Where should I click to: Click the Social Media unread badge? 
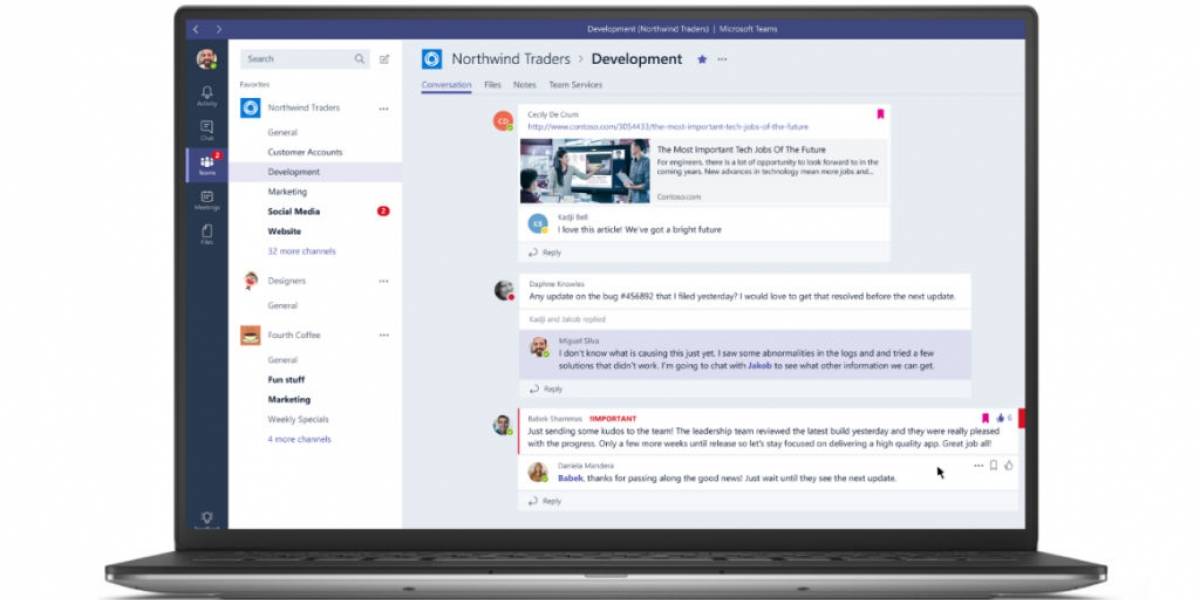[x=383, y=211]
